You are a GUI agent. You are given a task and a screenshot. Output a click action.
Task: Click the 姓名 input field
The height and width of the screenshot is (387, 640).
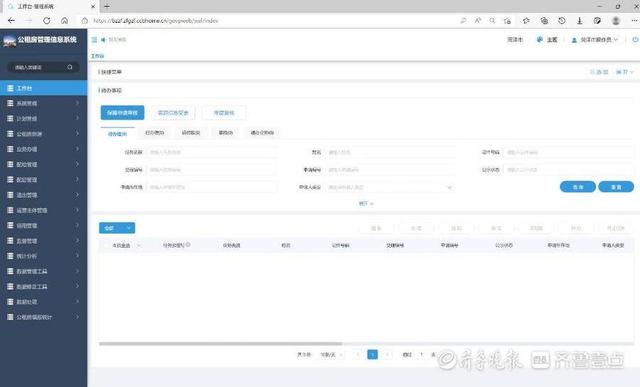coord(390,152)
